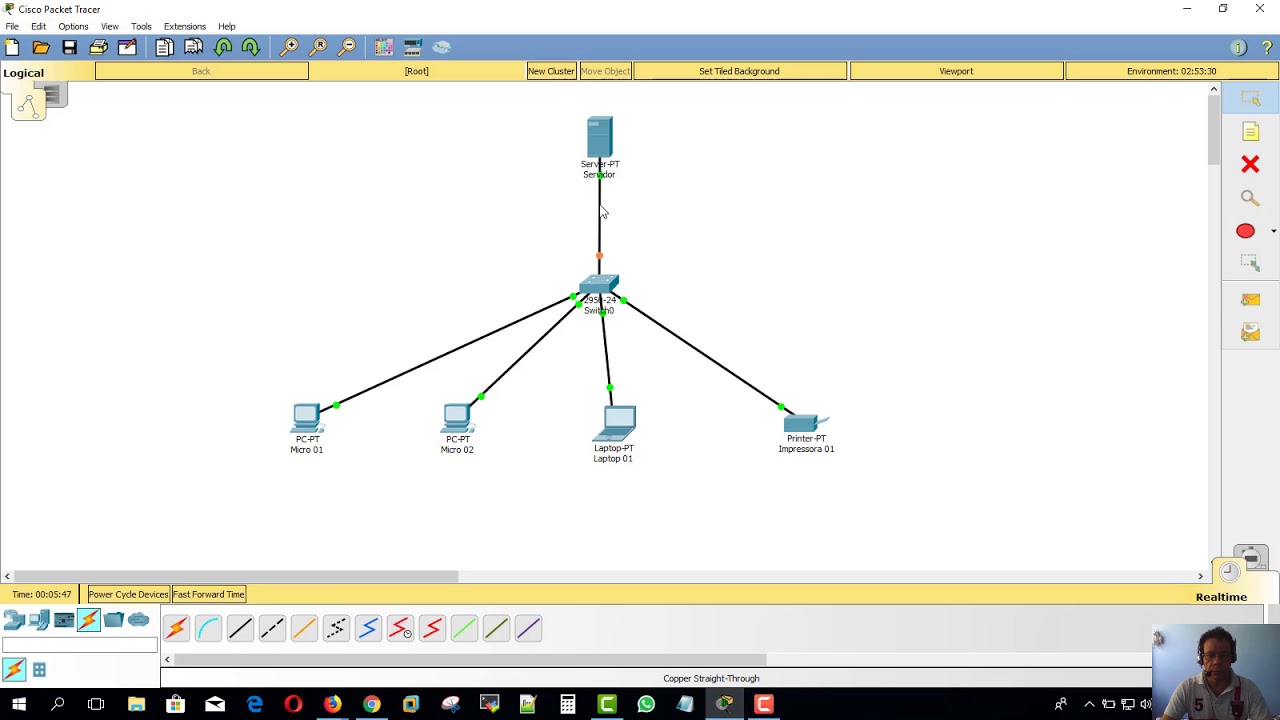
Task: Select the red ellipse drawing tool
Action: pos(1245,231)
